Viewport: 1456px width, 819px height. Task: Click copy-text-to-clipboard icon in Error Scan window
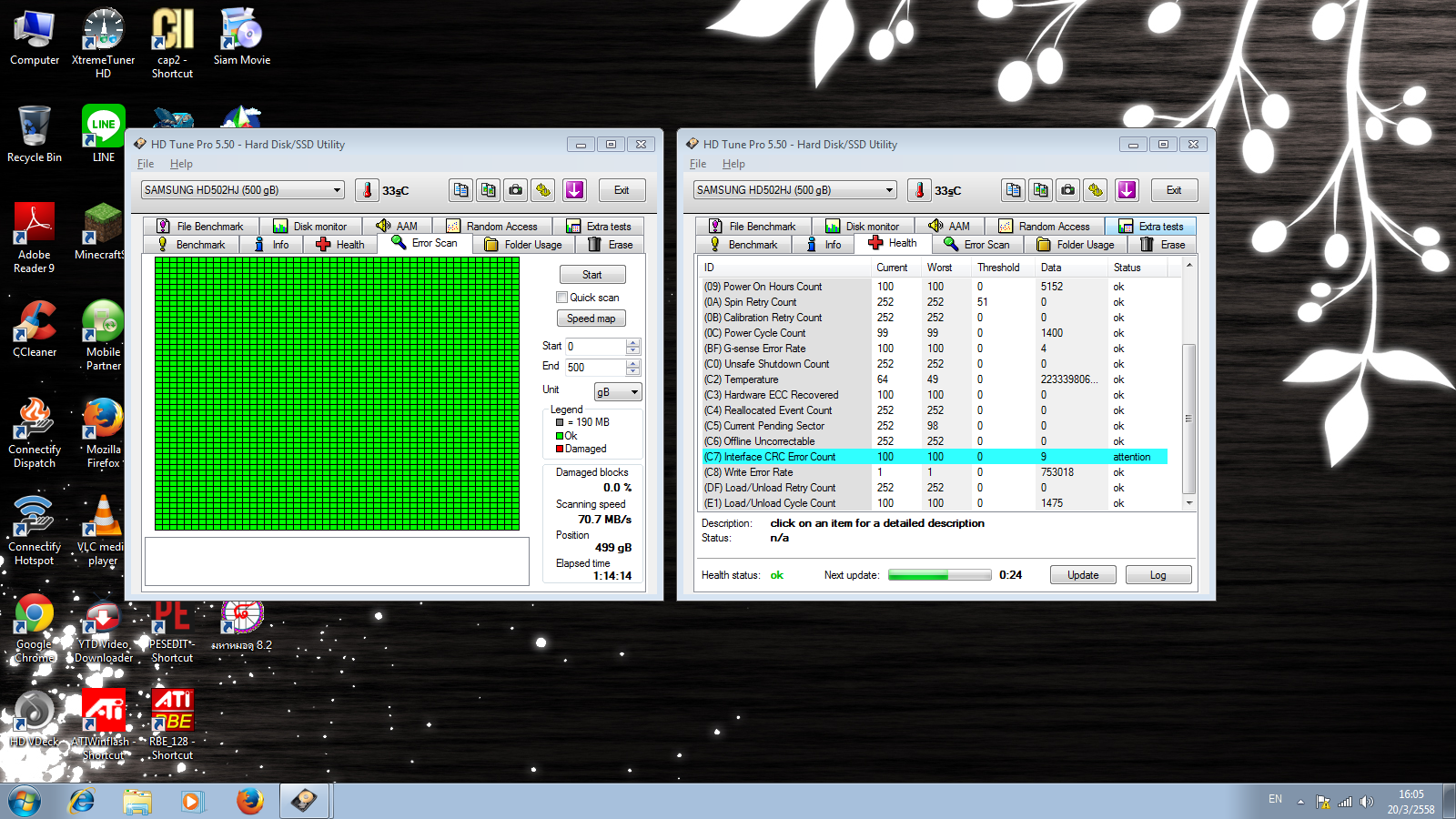pos(461,190)
